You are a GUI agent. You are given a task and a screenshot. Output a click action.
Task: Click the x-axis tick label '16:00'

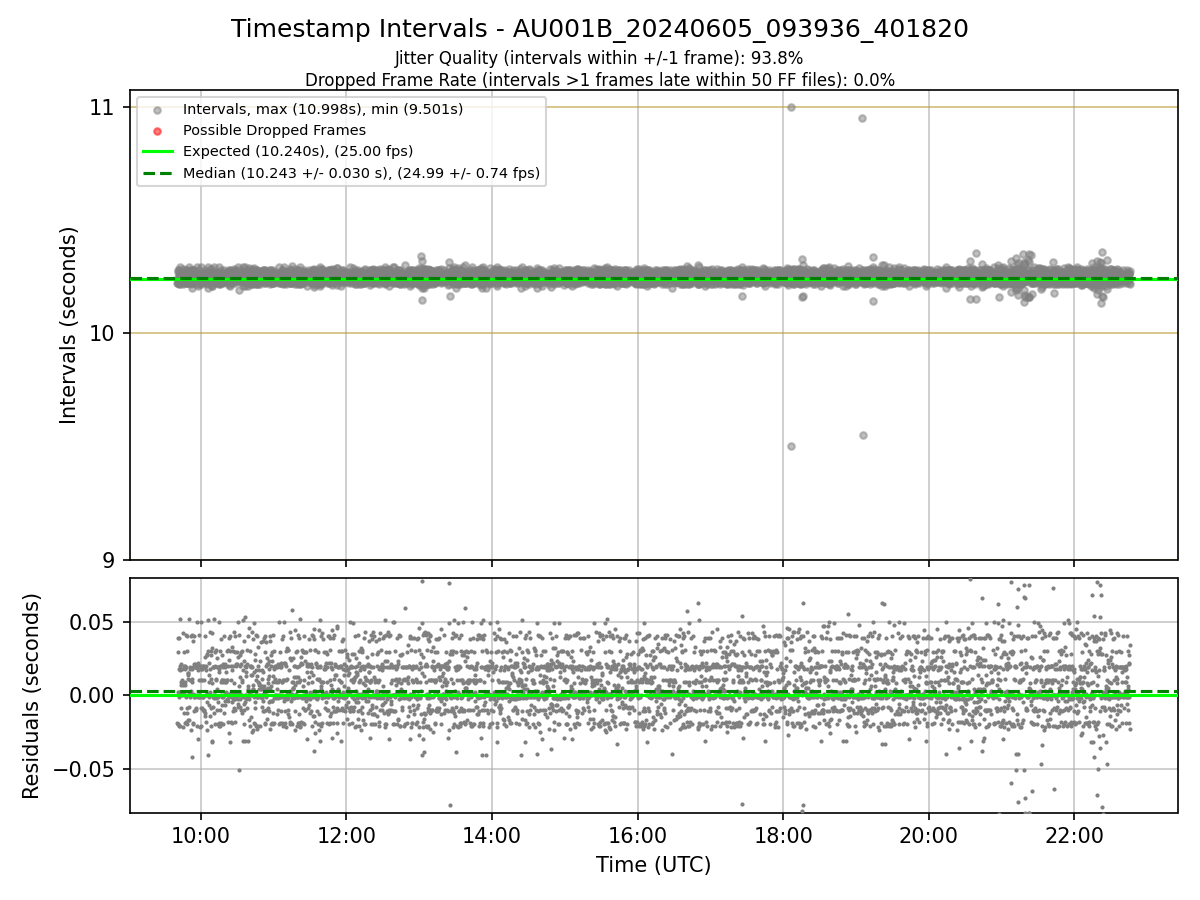pyautogui.click(x=638, y=835)
